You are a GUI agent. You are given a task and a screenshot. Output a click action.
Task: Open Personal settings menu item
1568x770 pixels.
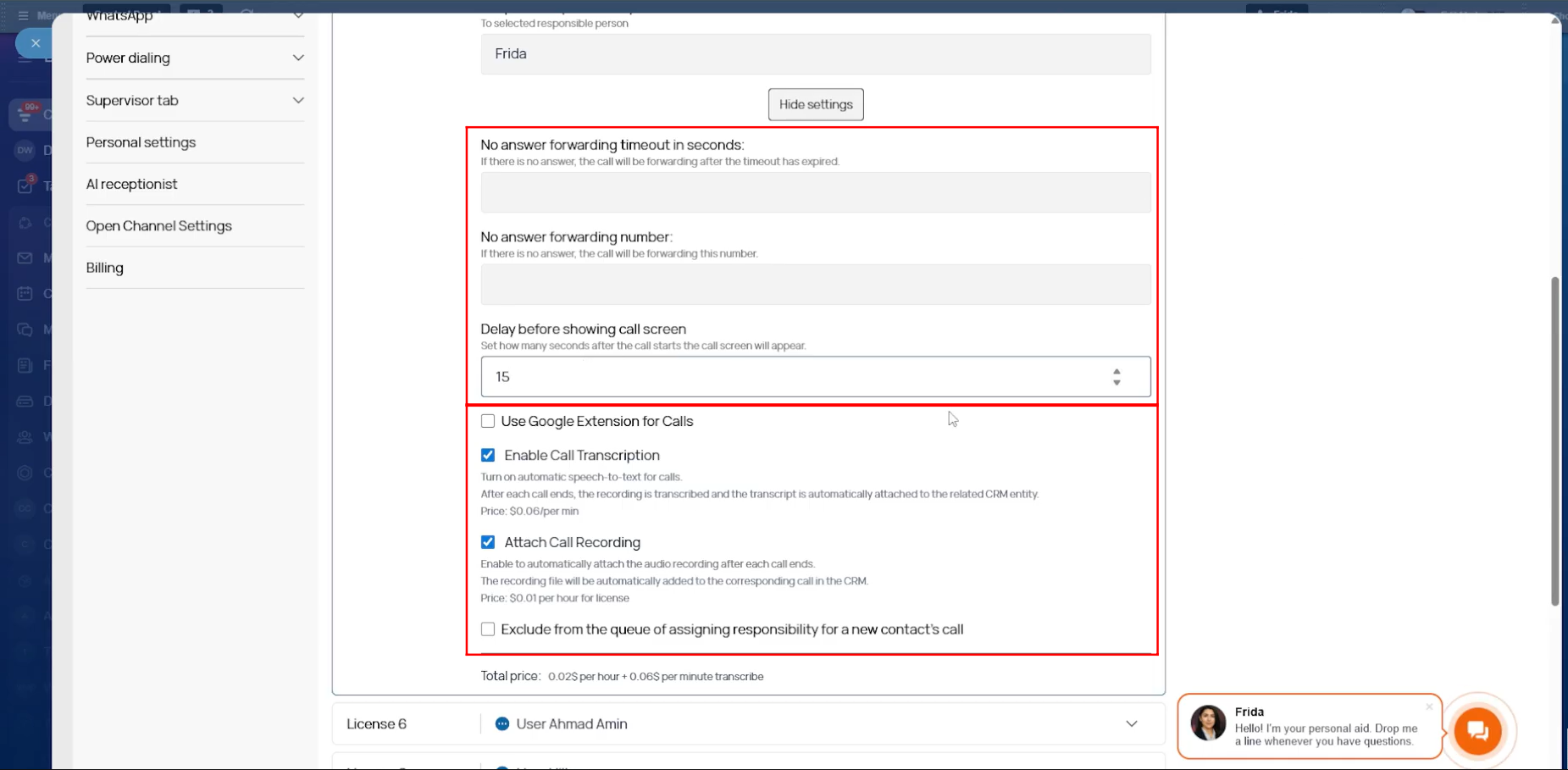tap(141, 142)
